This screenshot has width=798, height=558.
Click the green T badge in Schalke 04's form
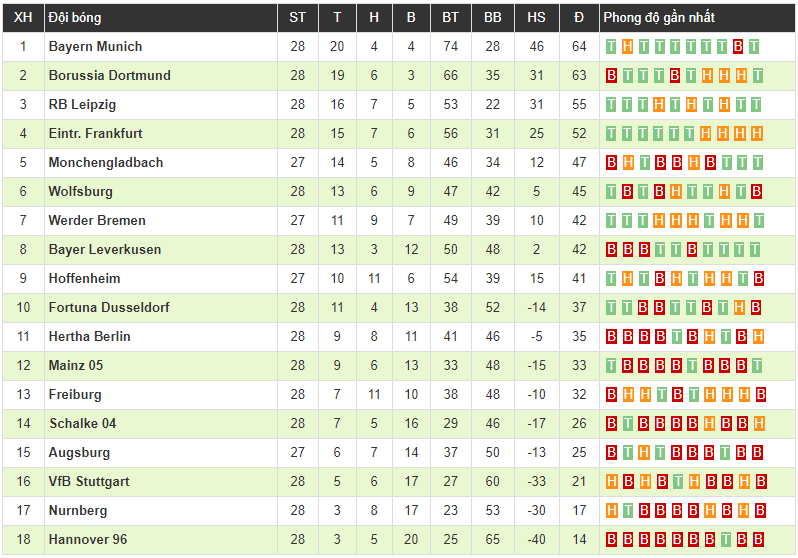click(x=627, y=424)
